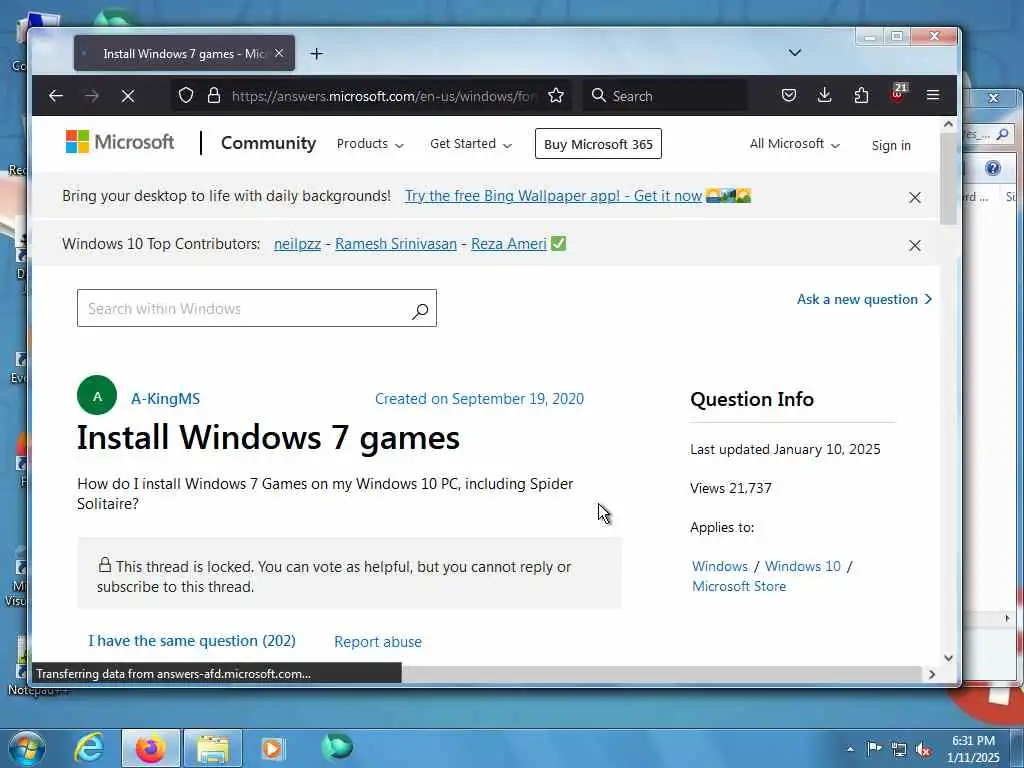Expand the Products dropdown
Screen dimensions: 1024x768
pos(370,144)
